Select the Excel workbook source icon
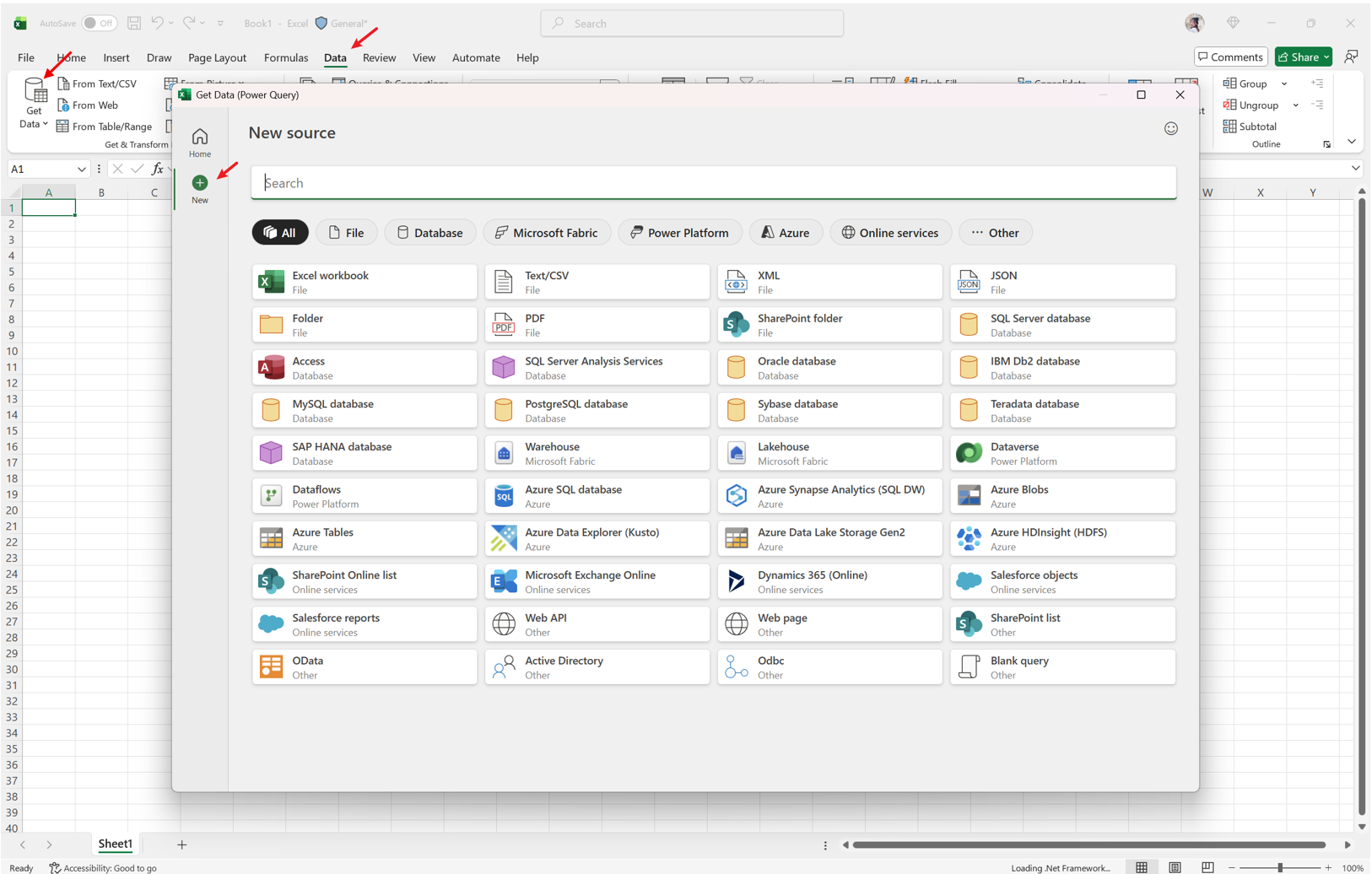 [x=271, y=282]
